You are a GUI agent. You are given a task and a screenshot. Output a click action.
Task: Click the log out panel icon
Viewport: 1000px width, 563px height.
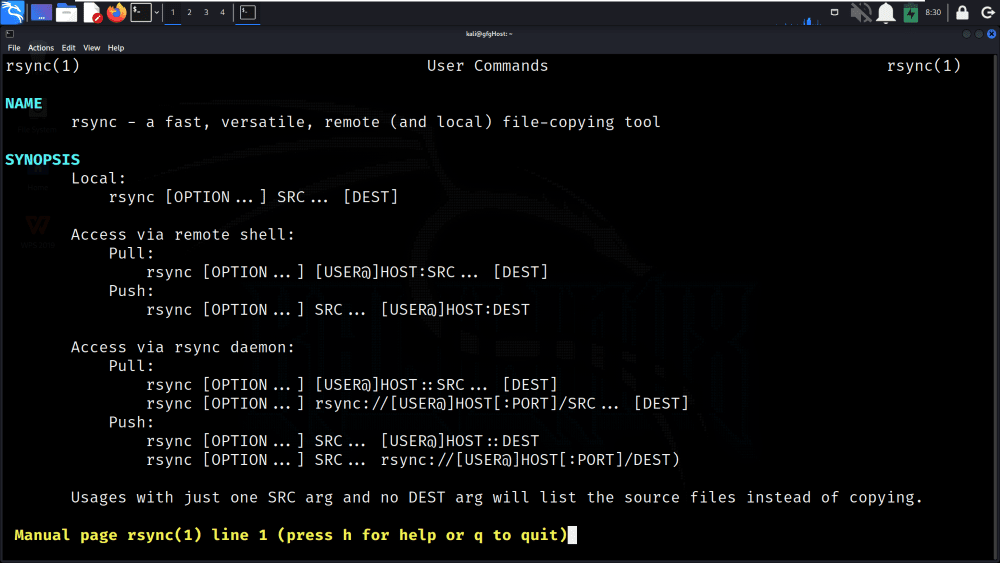point(987,12)
